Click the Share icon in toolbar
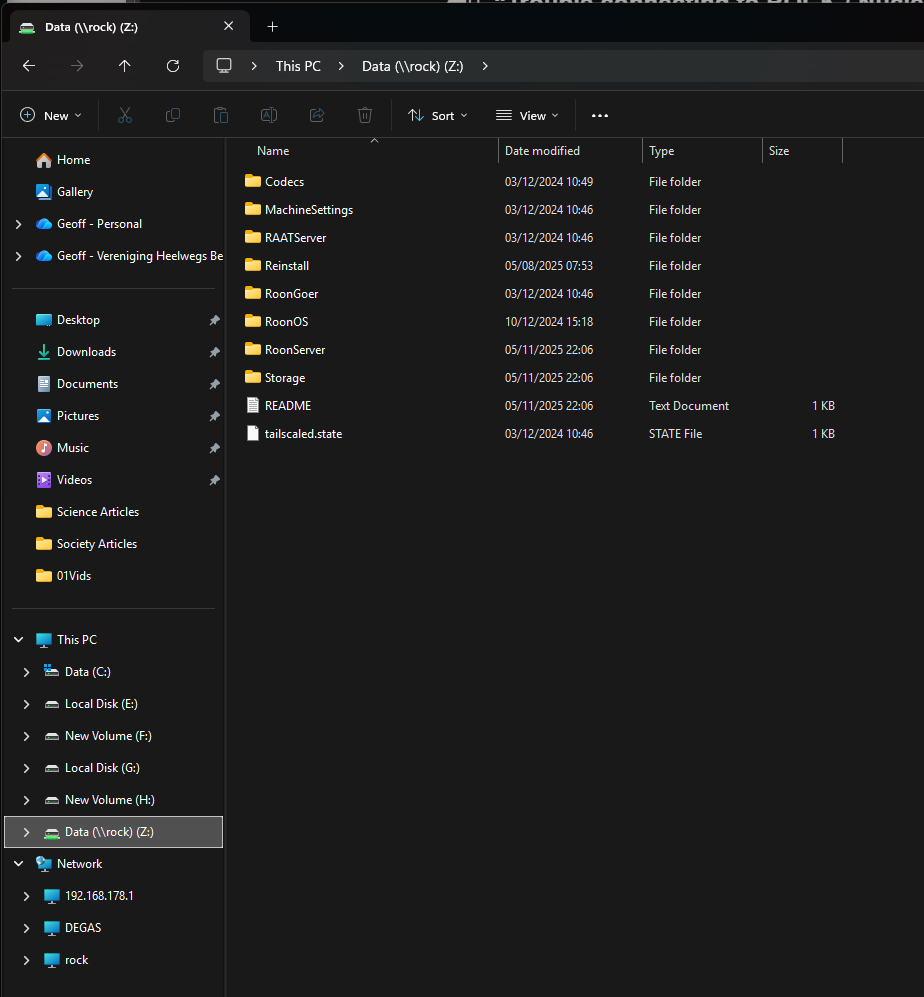 coord(317,116)
